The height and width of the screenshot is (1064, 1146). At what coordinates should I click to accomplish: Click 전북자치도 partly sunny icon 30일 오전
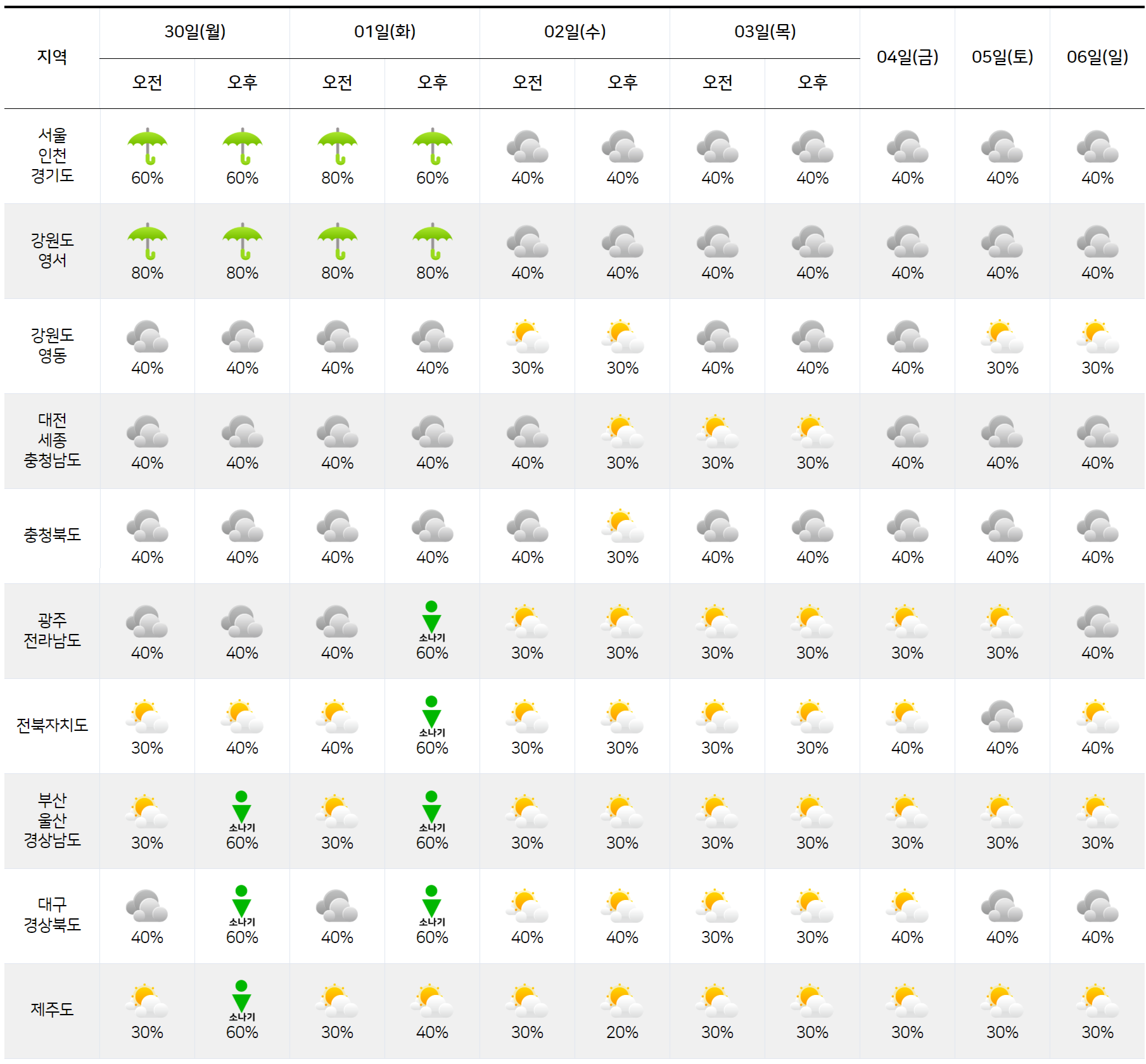click(147, 716)
